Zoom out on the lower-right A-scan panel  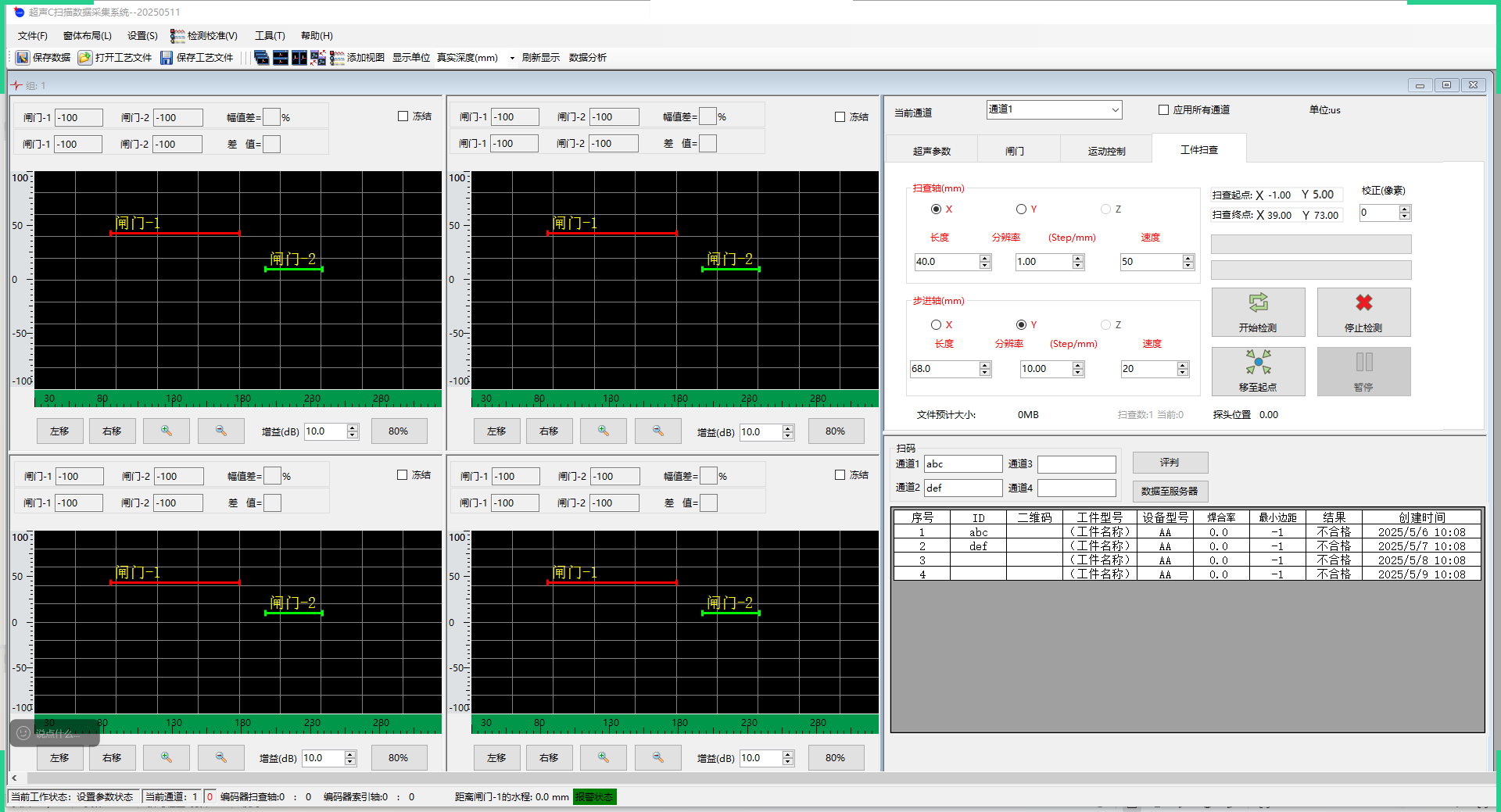coord(658,758)
